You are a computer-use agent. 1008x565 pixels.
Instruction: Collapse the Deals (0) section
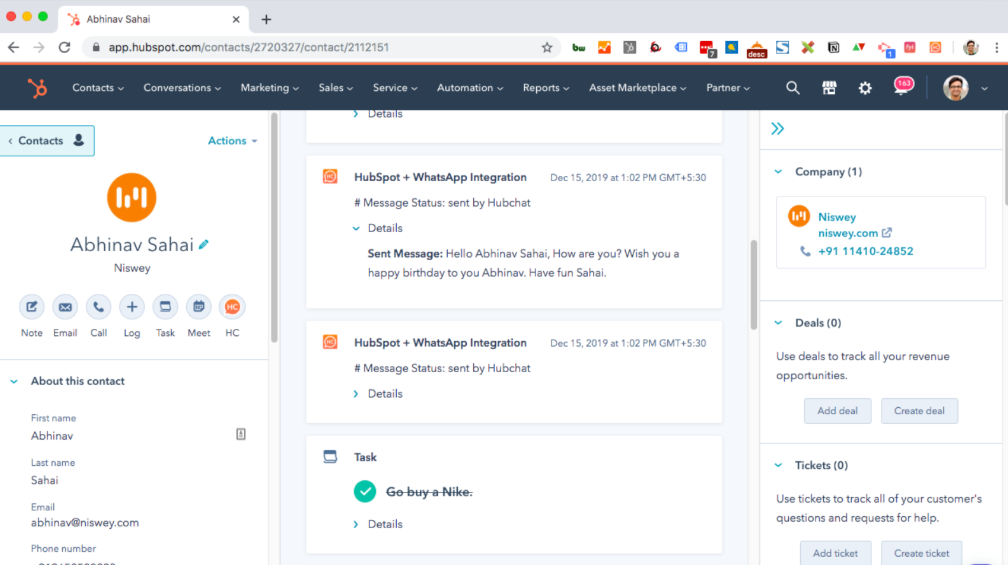point(778,323)
